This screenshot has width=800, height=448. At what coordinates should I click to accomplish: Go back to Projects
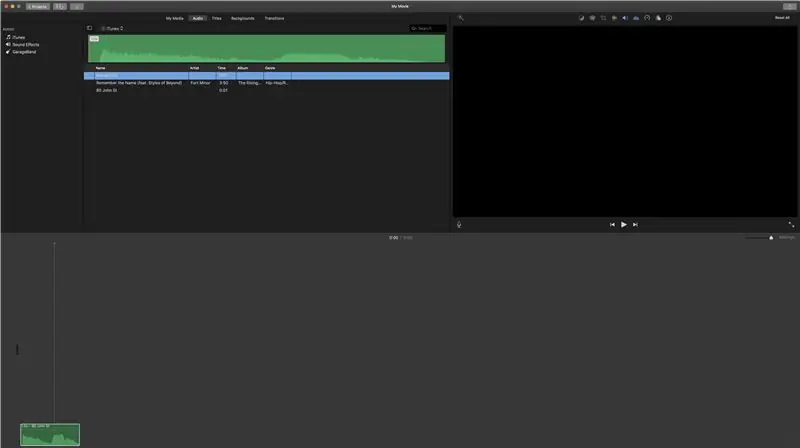(x=38, y=7)
